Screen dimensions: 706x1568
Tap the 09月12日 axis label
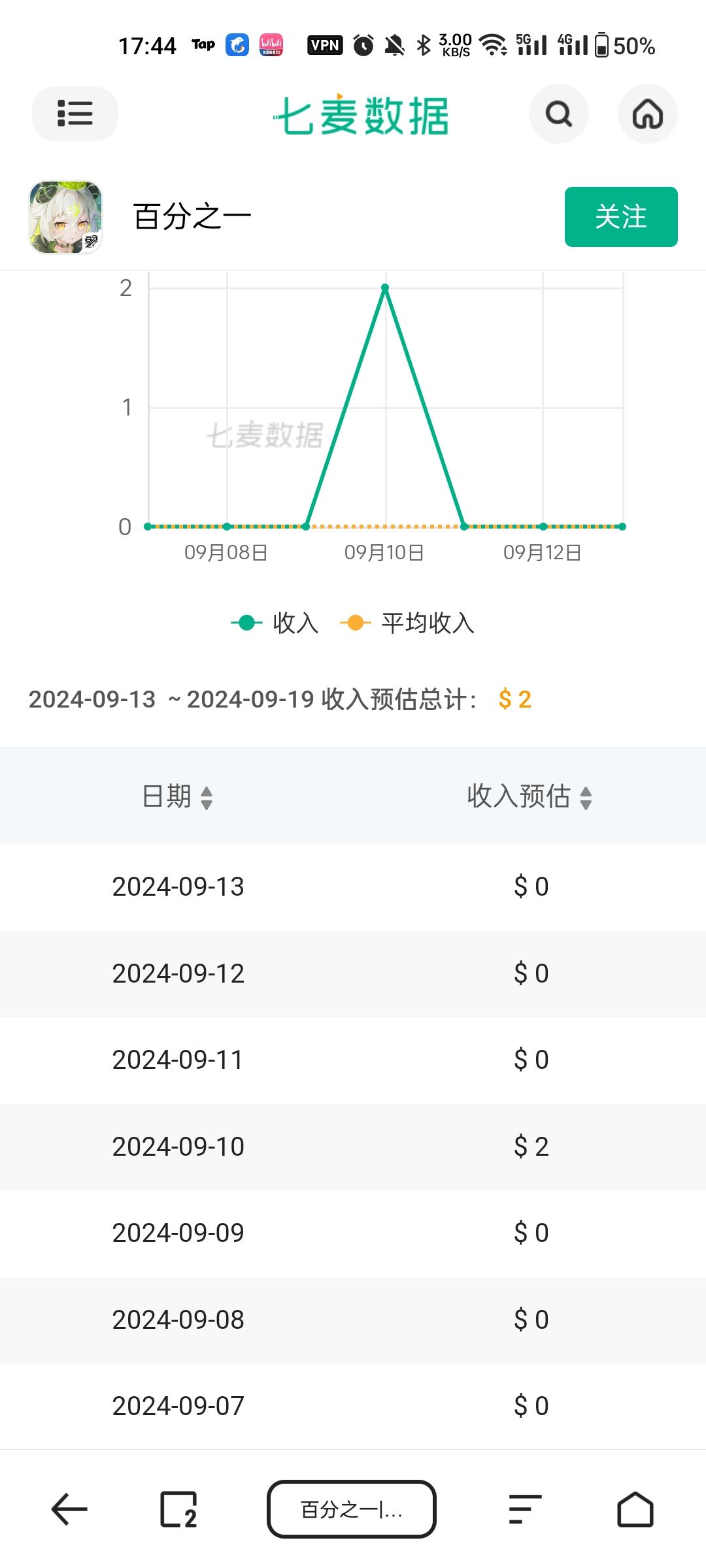click(543, 553)
